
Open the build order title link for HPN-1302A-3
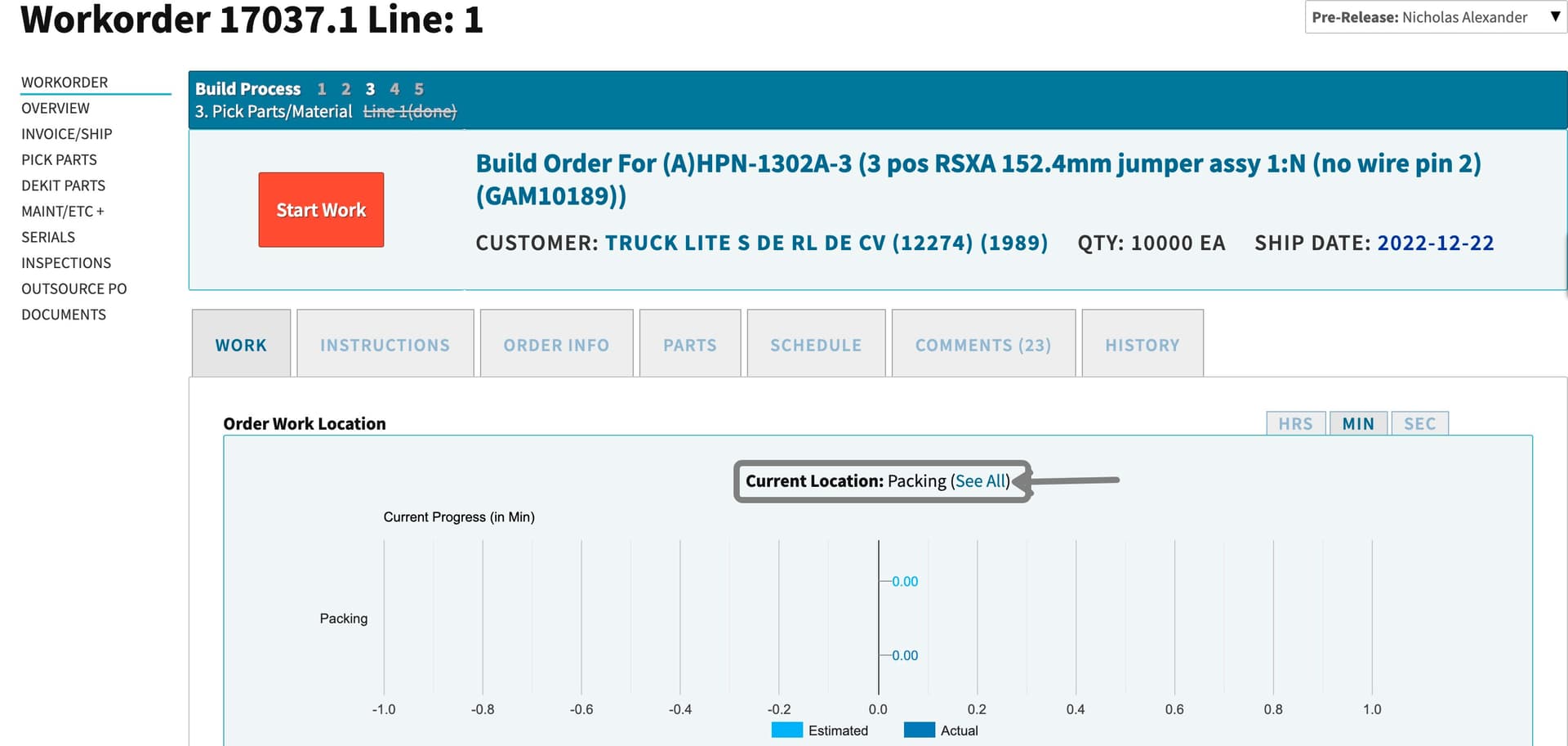(x=978, y=180)
